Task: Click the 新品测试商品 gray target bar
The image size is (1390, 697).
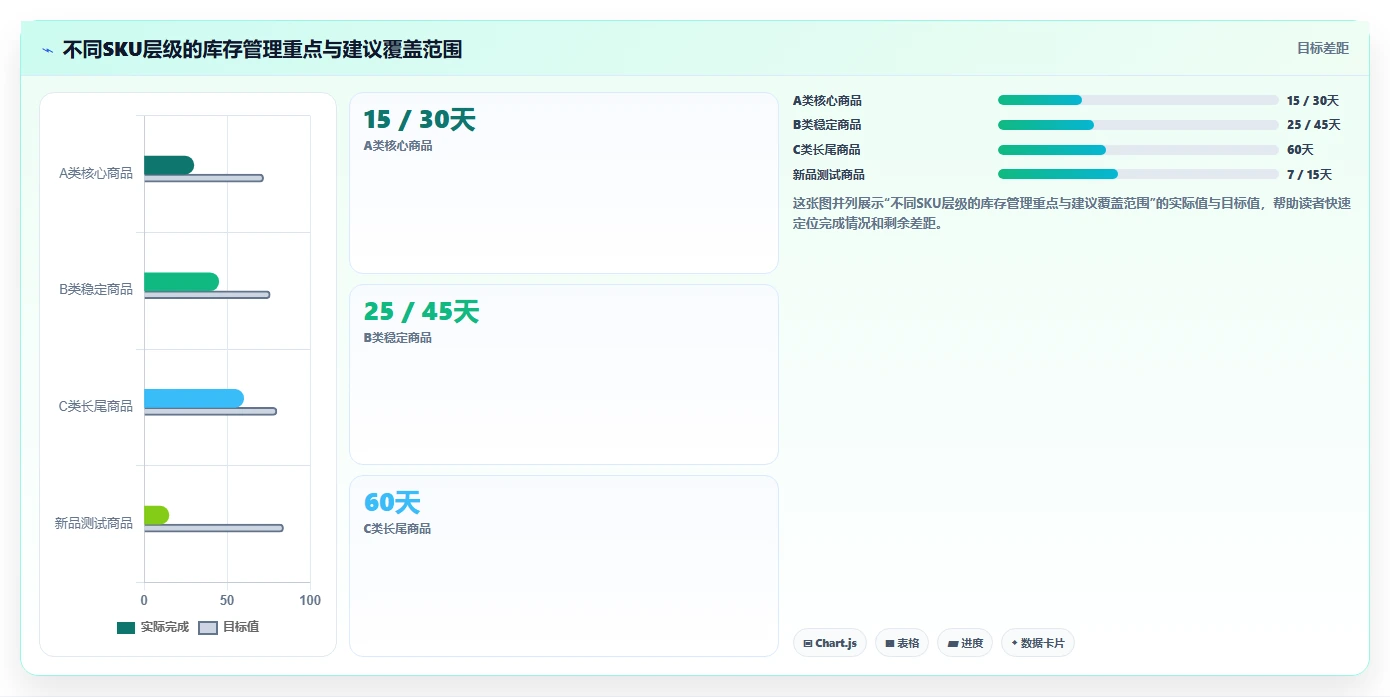Action: click(x=214, y=528)
